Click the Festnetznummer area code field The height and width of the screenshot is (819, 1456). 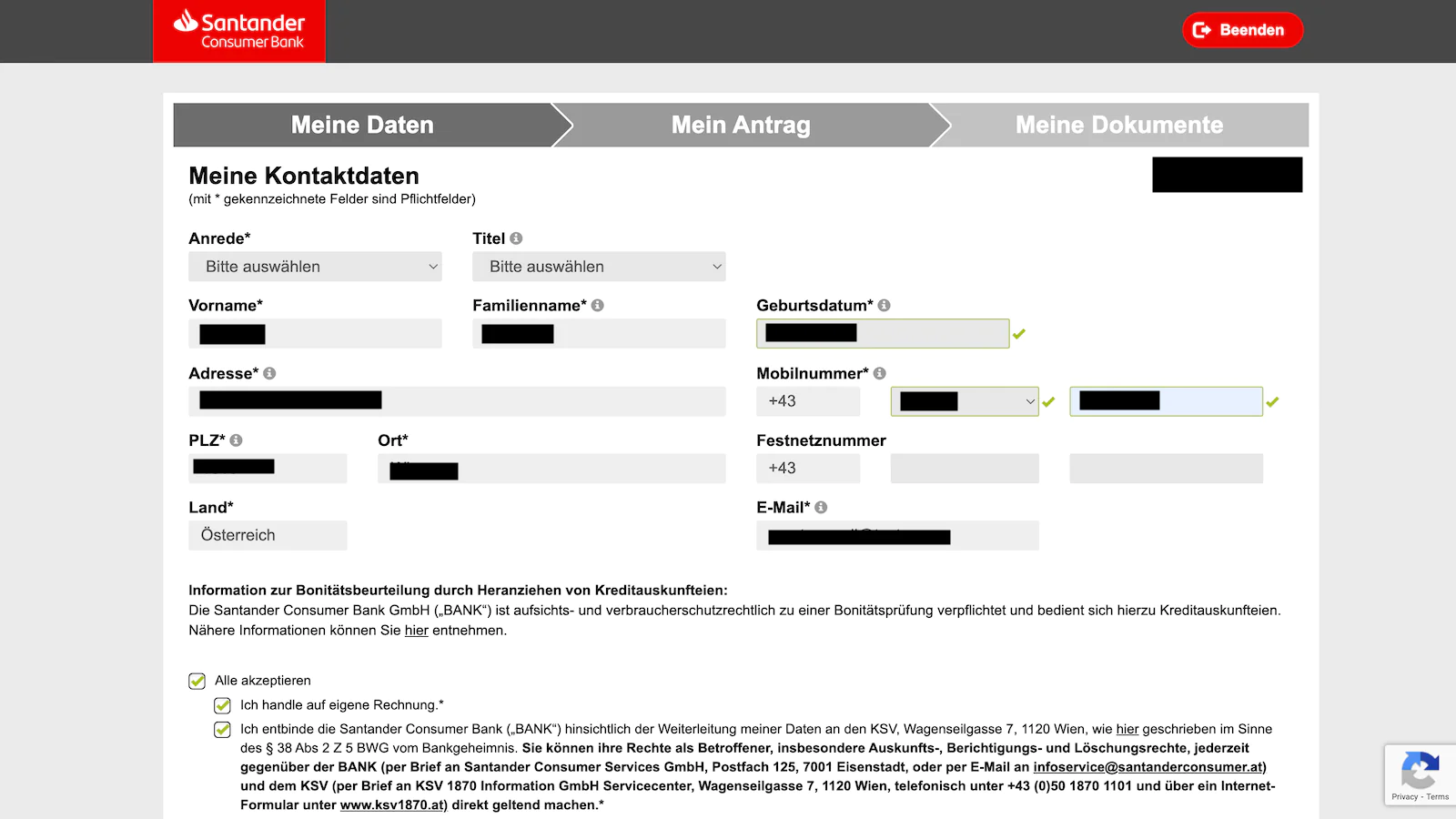965,469
